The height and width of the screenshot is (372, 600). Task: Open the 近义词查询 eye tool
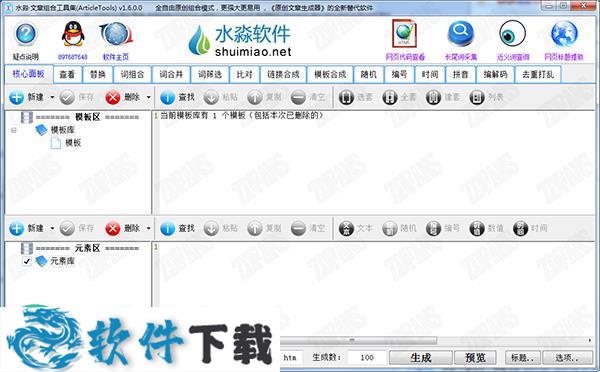pyautogui.click(x=512, y=34)
